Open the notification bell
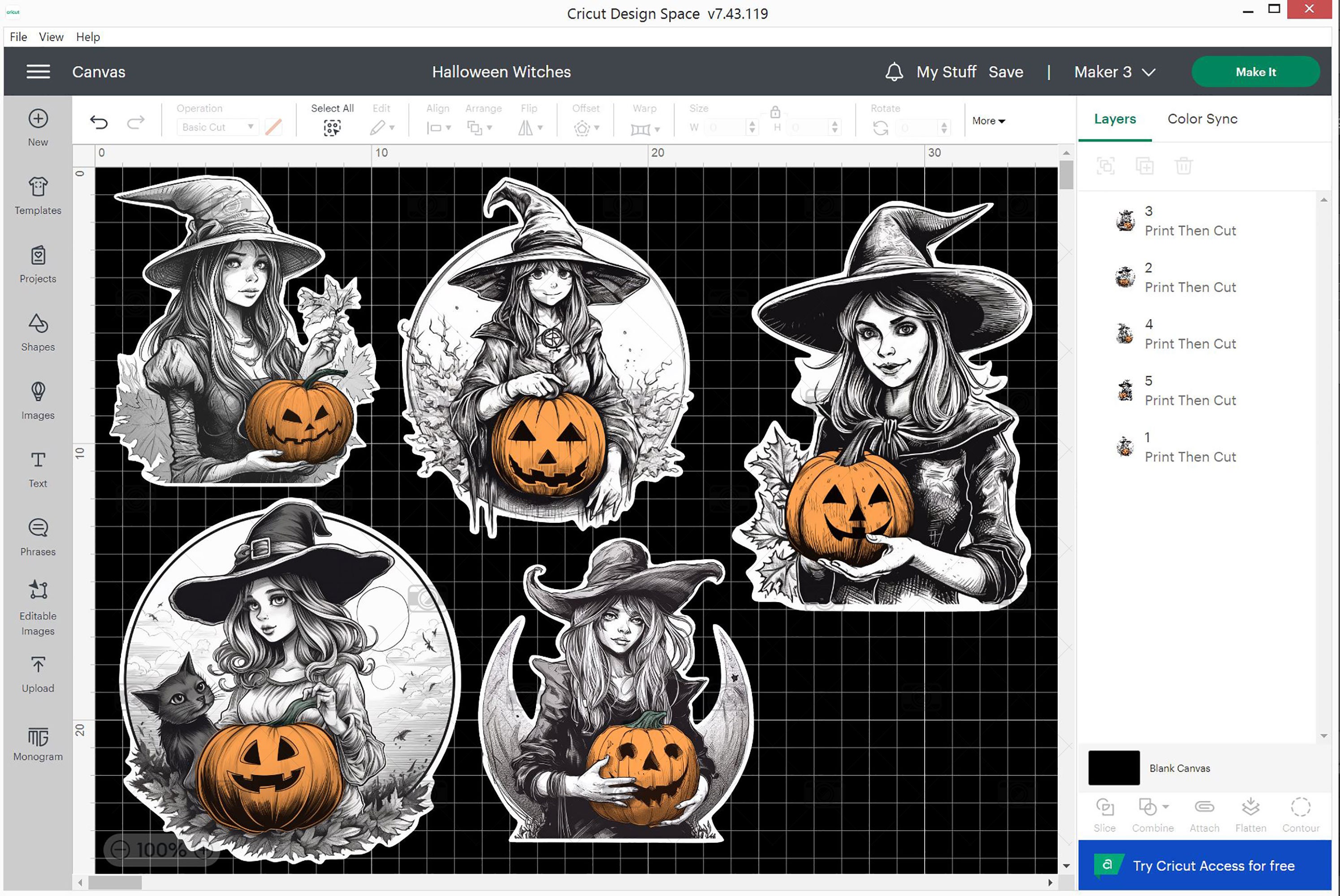 point(894,72)
